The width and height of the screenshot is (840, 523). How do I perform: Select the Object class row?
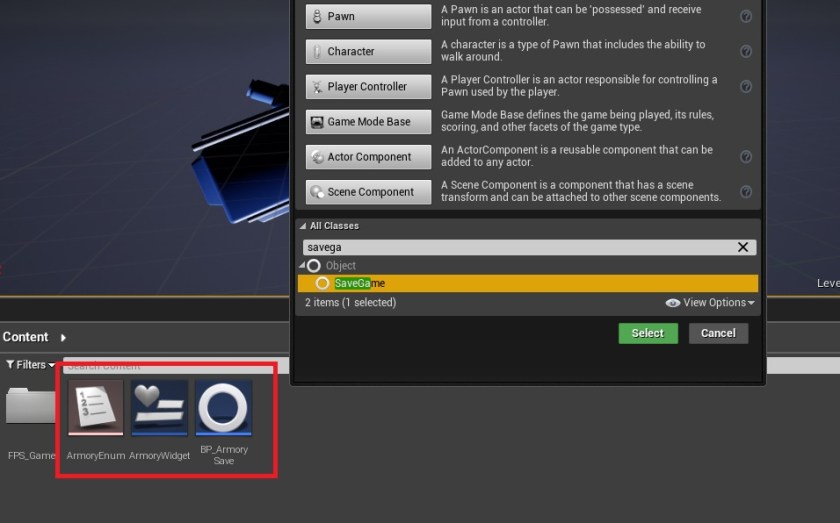(x=528, y=265)
